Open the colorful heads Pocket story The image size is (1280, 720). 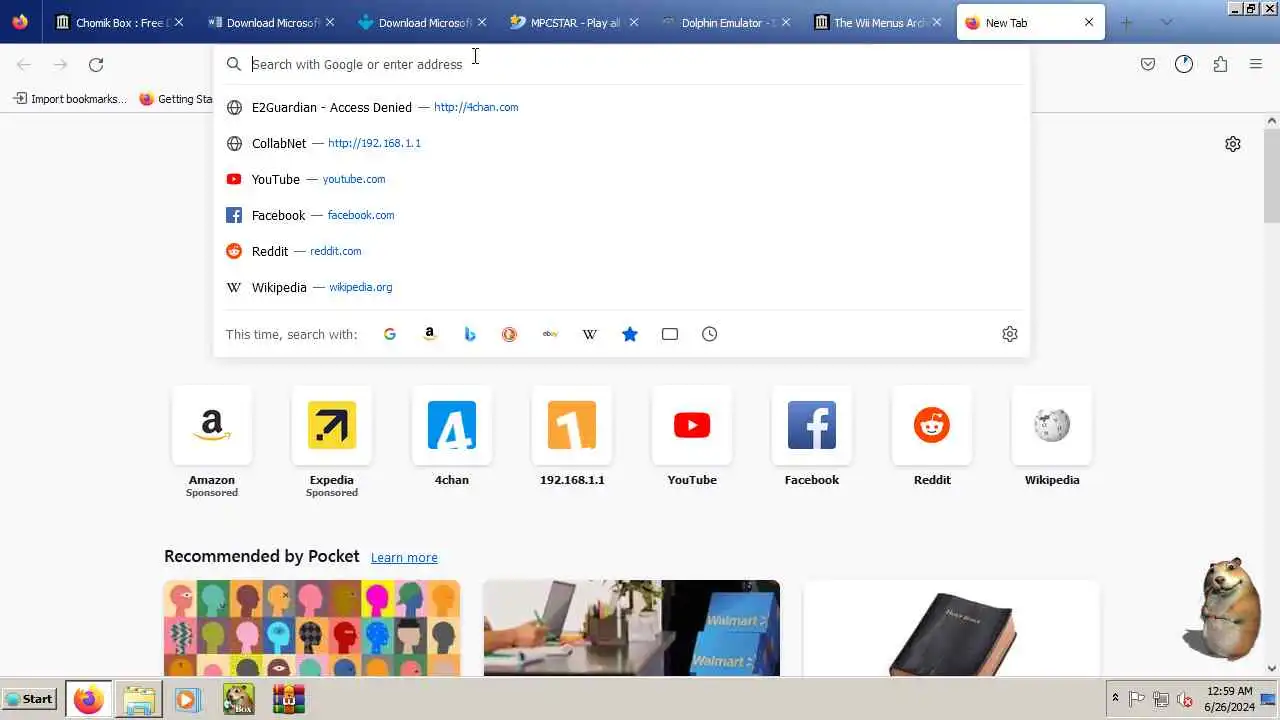point(312,628)
